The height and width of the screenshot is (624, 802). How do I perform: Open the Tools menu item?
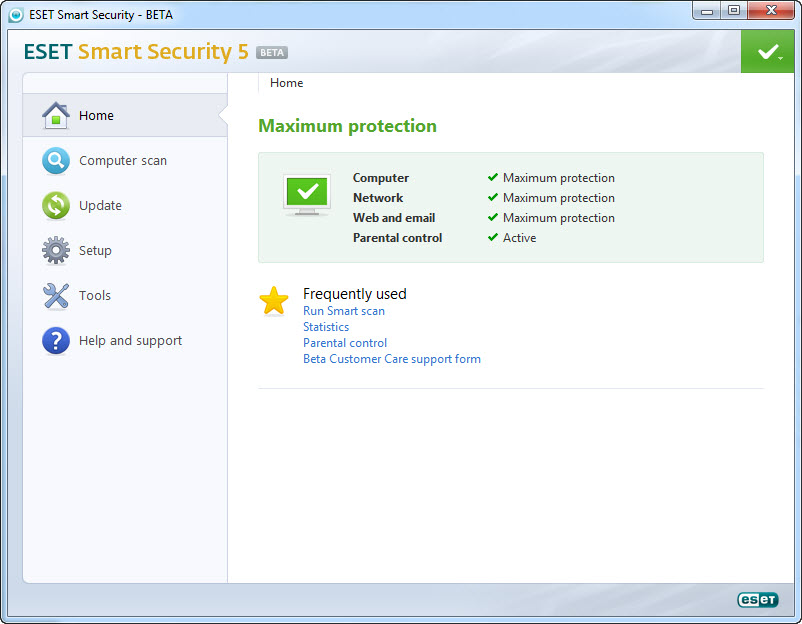click(95, 296)
